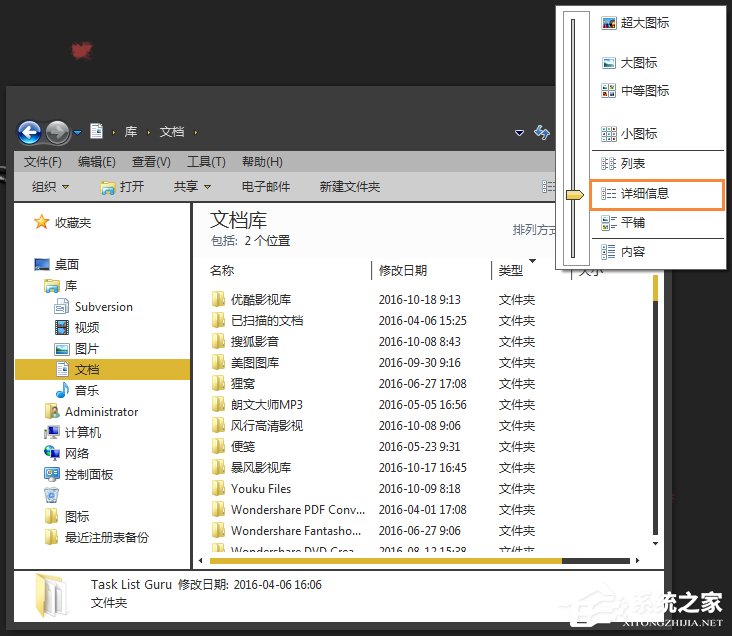The width and height of the screenshot is (732, 636).
Task: Expand the arrow after 文档 breadcrumb
Action: click(x=196, y=133)
